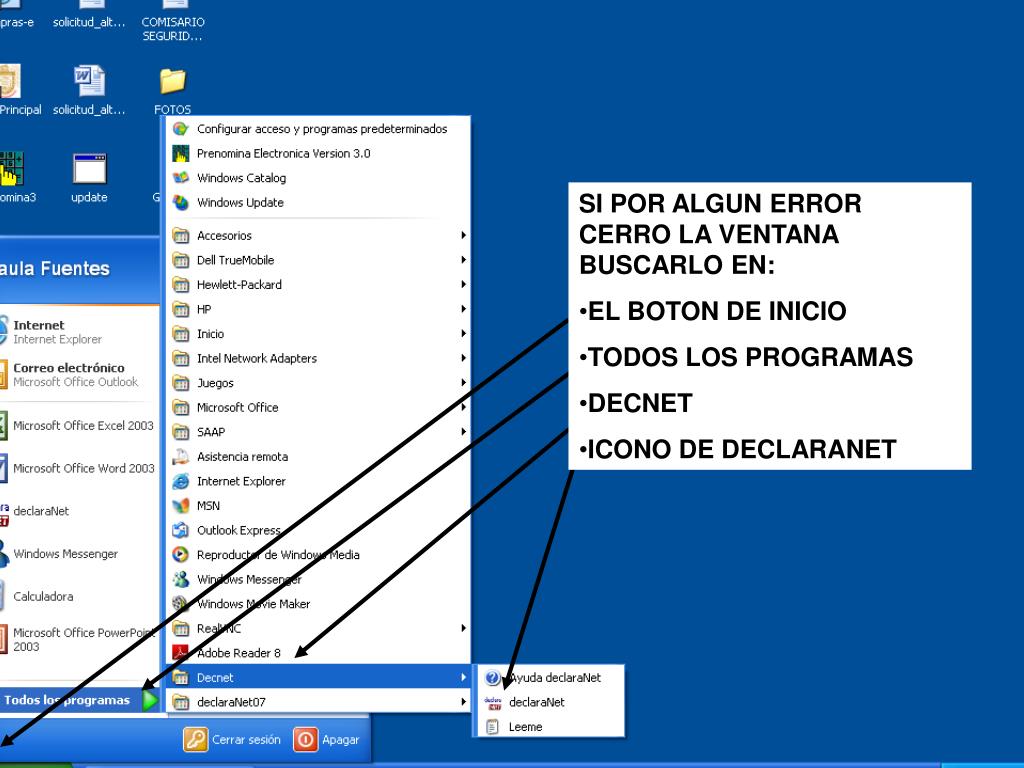Expand the HP submenu arrow
Screen dimensions: 1024x768
click(x=463, y=309)
